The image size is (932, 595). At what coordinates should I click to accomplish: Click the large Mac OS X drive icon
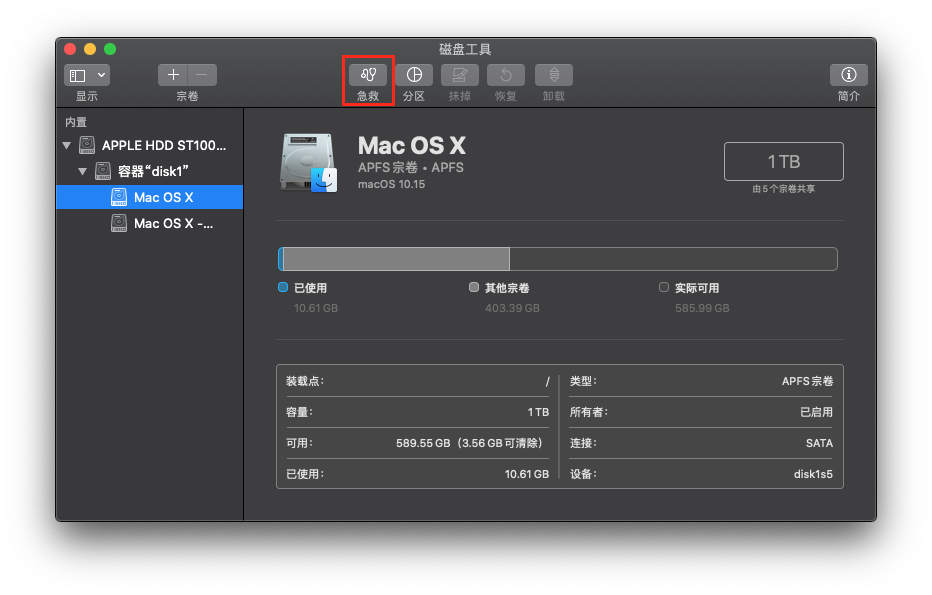point(308,162)
